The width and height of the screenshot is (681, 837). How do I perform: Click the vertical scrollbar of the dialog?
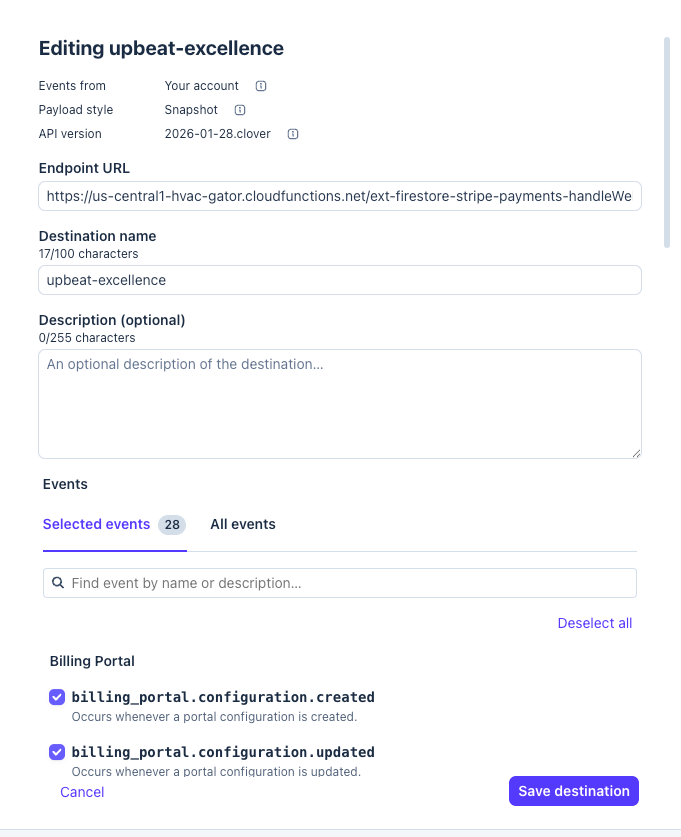tap(667, 140)
